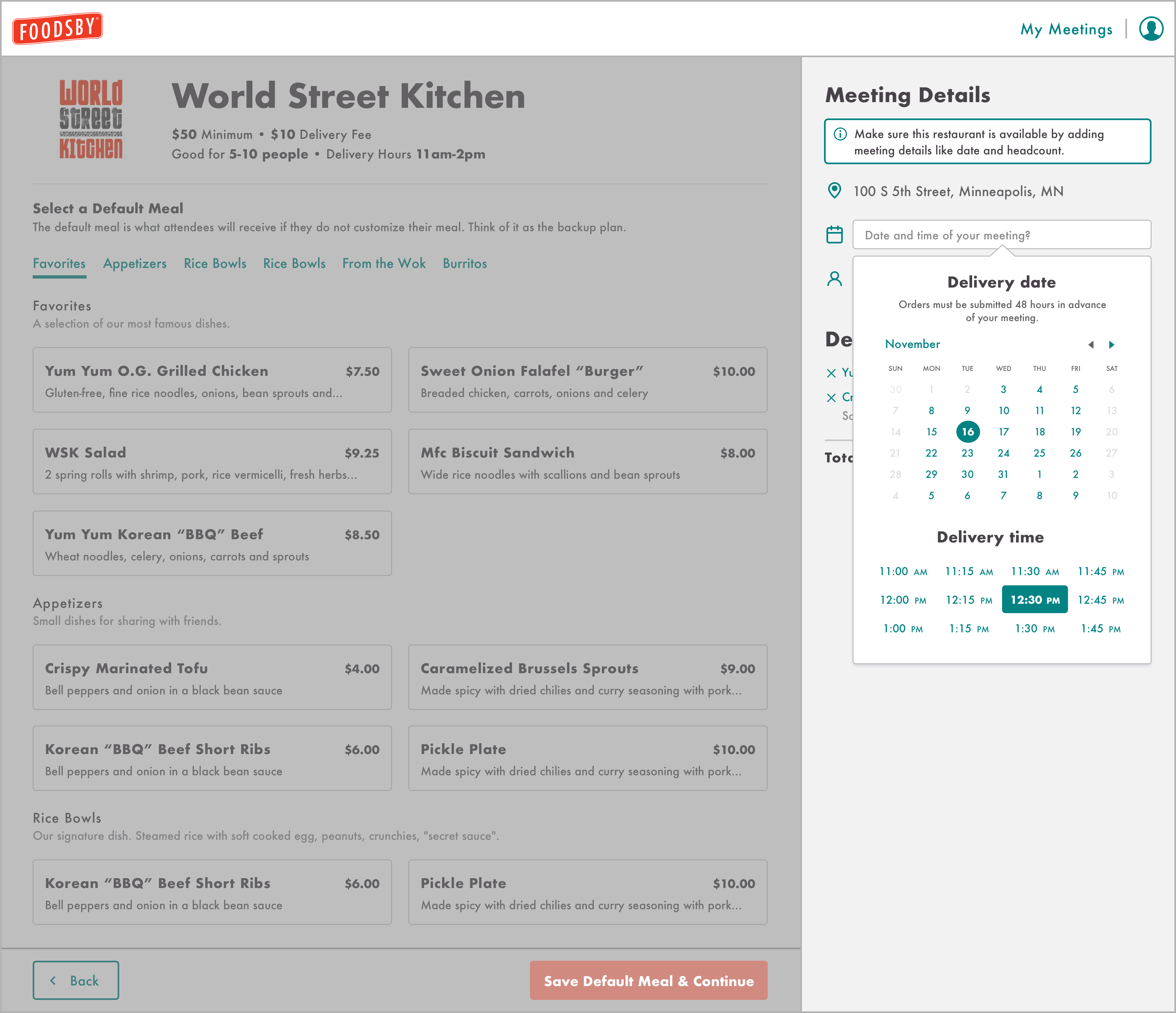Click the Foodsby logo
This screenshot has width=1176, height=1013.
(57, 28)
